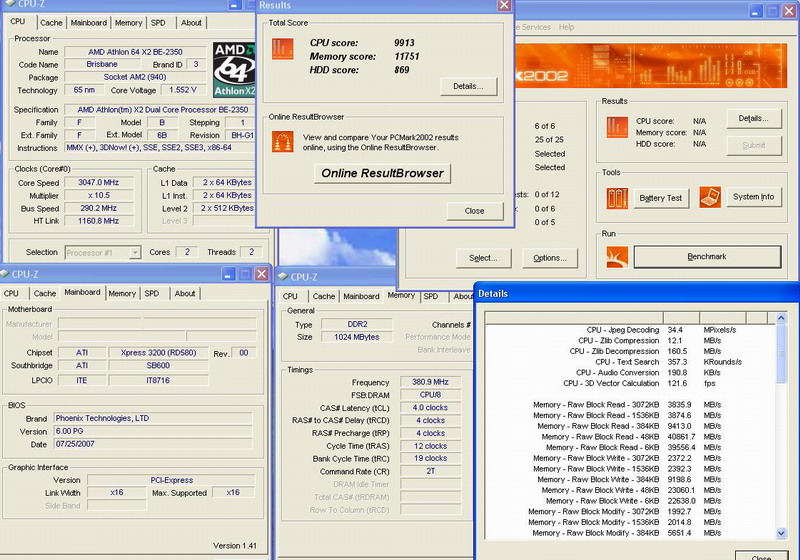Switch to Cache tab in top CPU-Z window

(x=51, y=22)
